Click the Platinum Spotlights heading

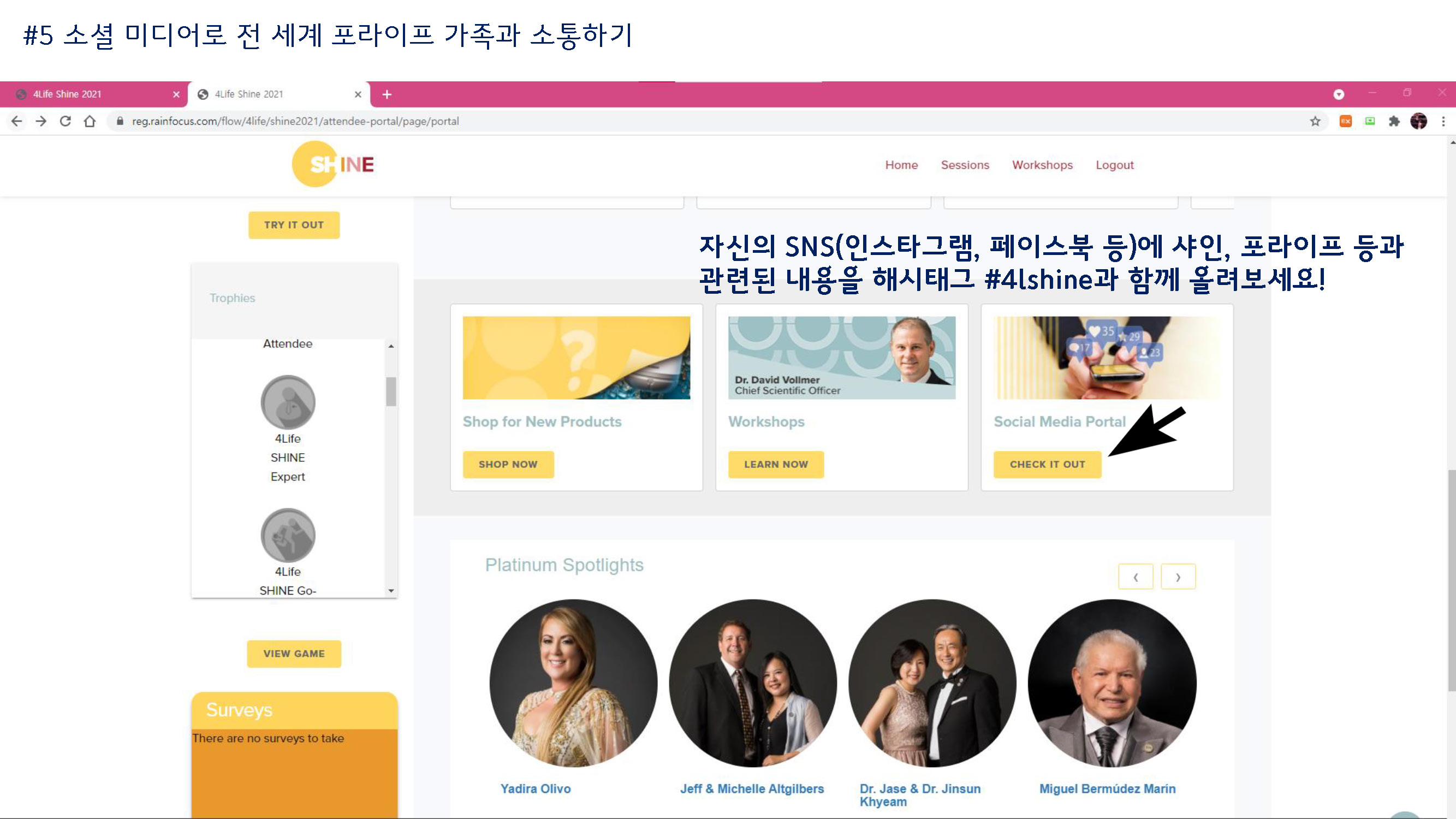pyautogui.click(x=564, y=565)
